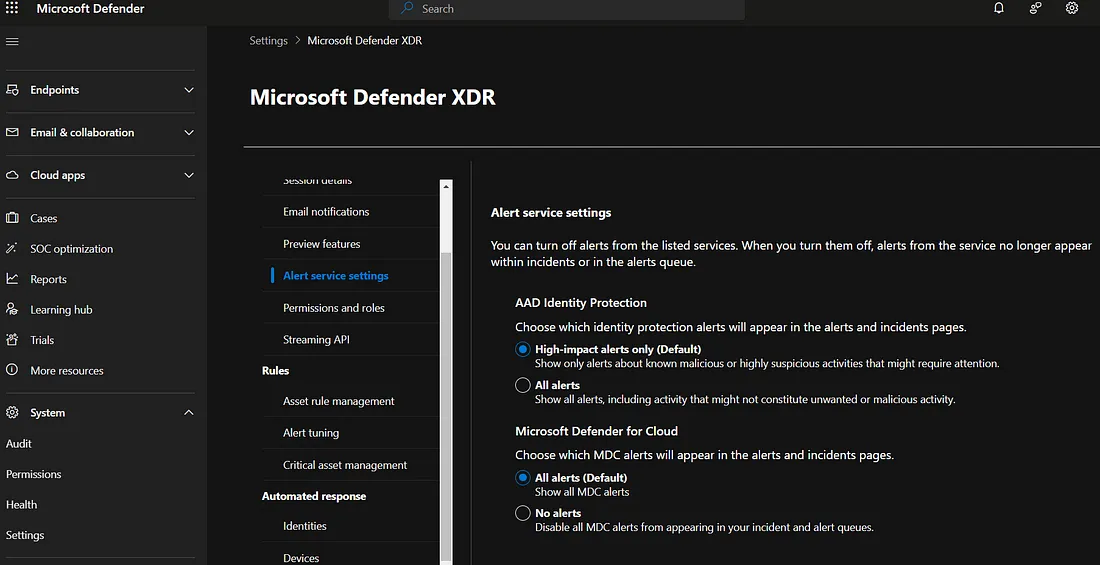
Task: Click the Cases briefcase icon
Action: tap(12, 218)
